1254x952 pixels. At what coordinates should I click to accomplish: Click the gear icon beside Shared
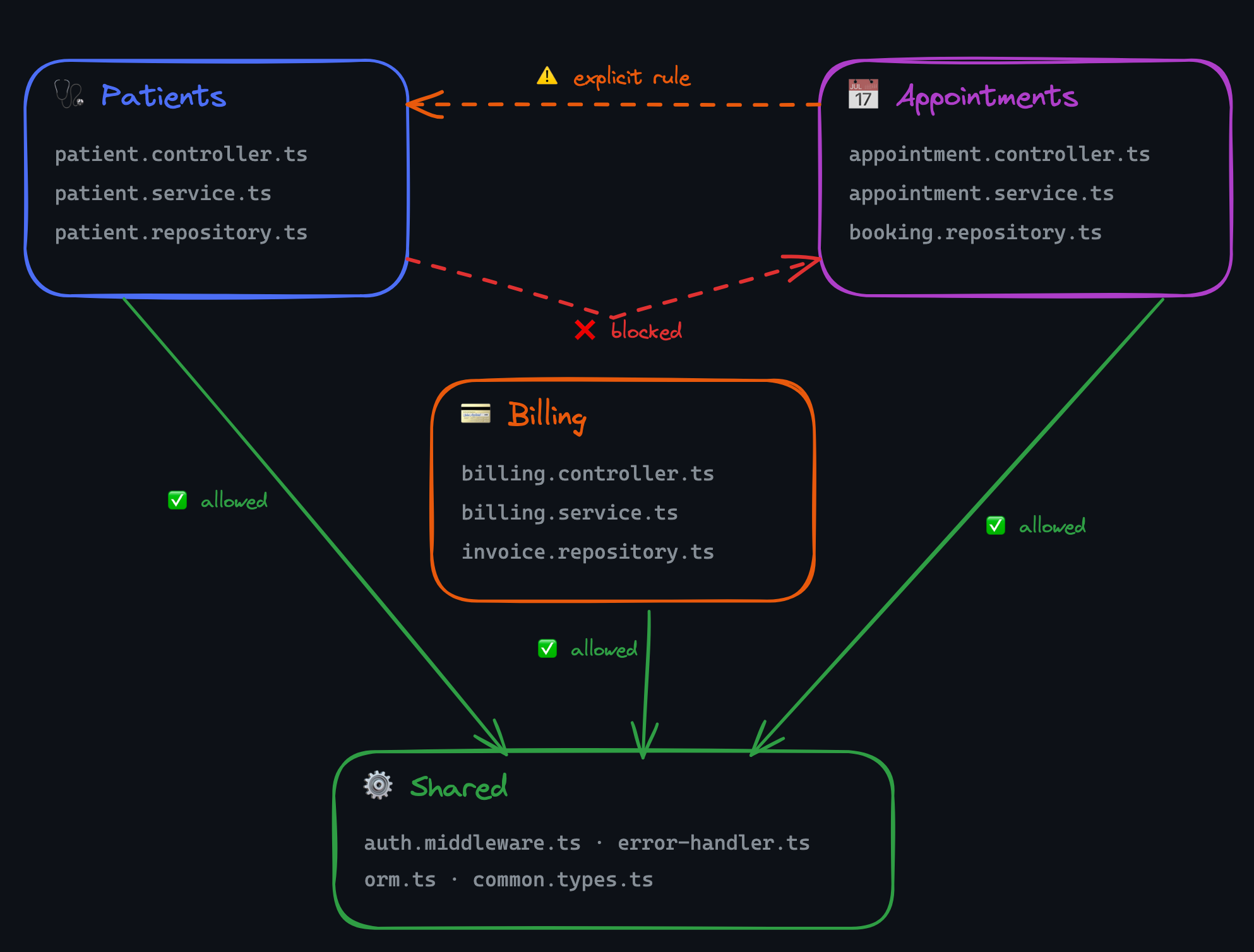click(x=378, y=785)
